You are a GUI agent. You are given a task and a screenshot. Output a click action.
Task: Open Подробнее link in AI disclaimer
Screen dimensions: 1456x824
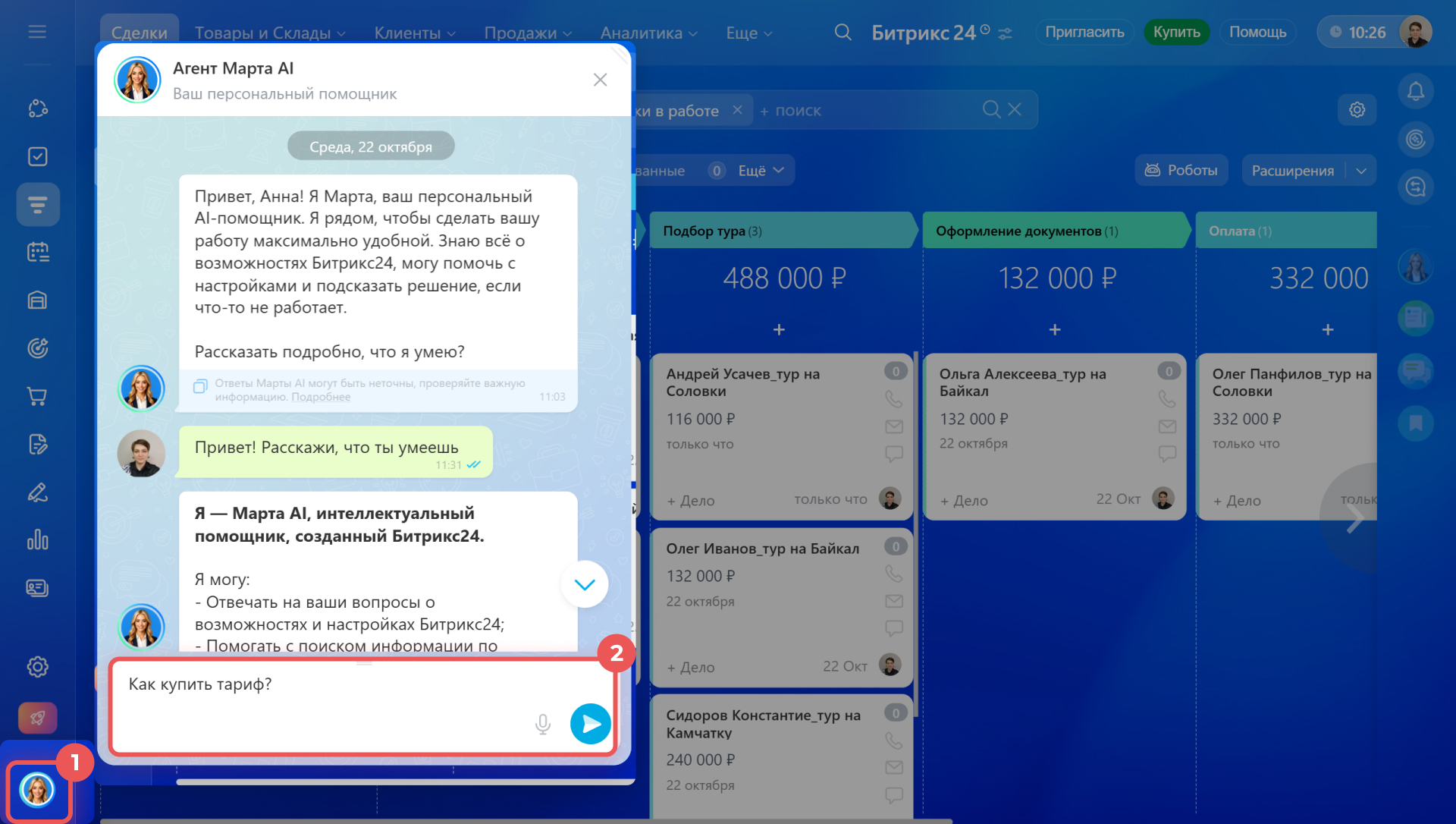click(x=321, y=397)
